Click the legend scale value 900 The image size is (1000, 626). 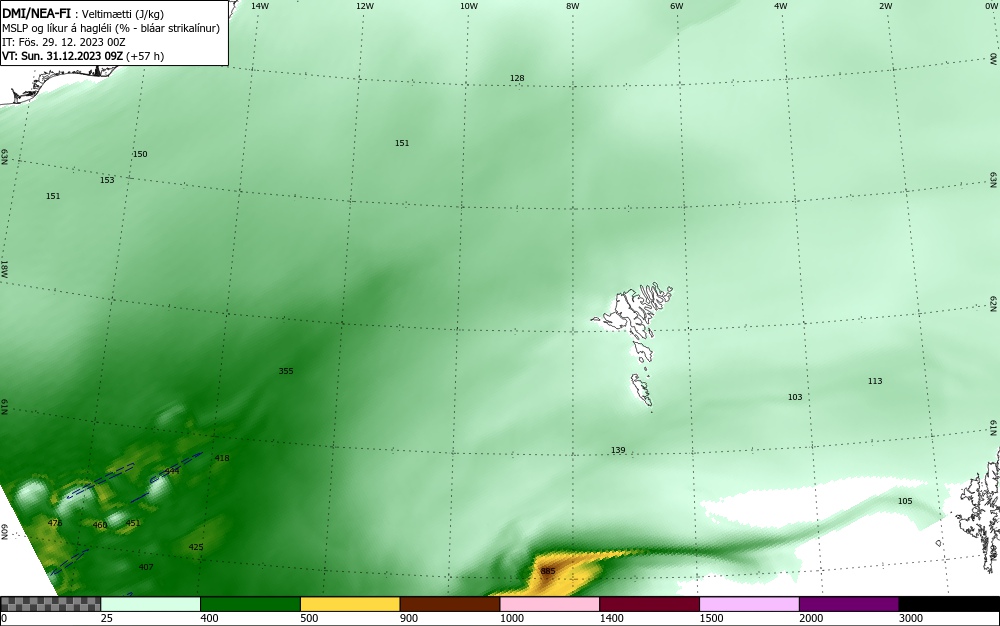[x=409, y=618]
